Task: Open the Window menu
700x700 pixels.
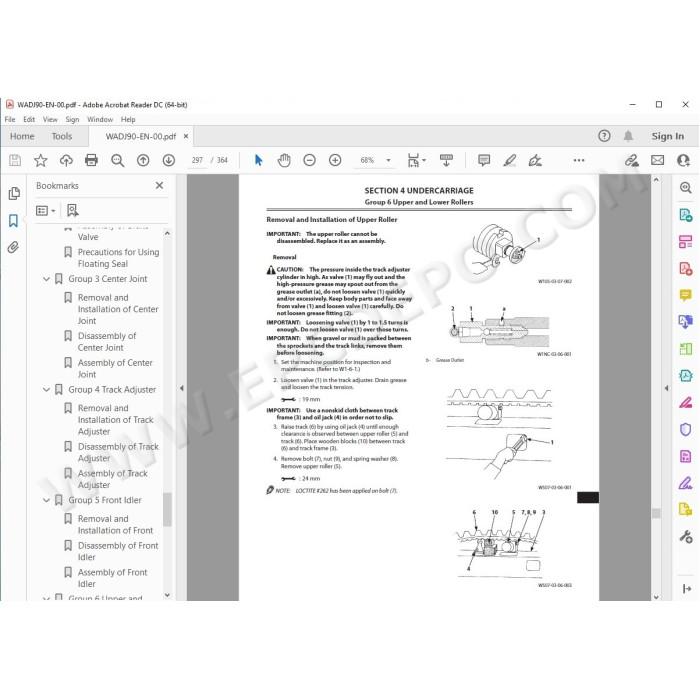Action: pos(100,119)
